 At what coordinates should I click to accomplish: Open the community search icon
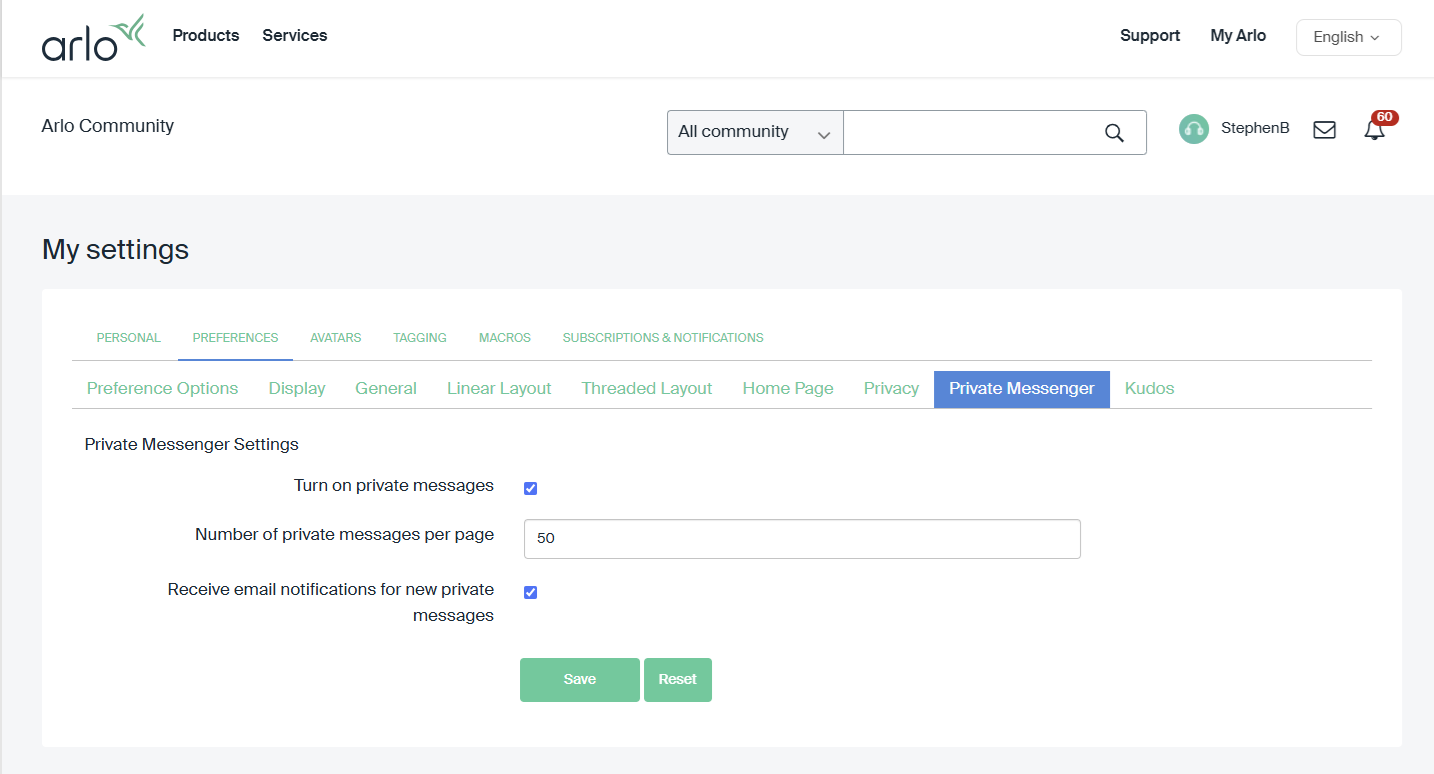pos(1113,132)
